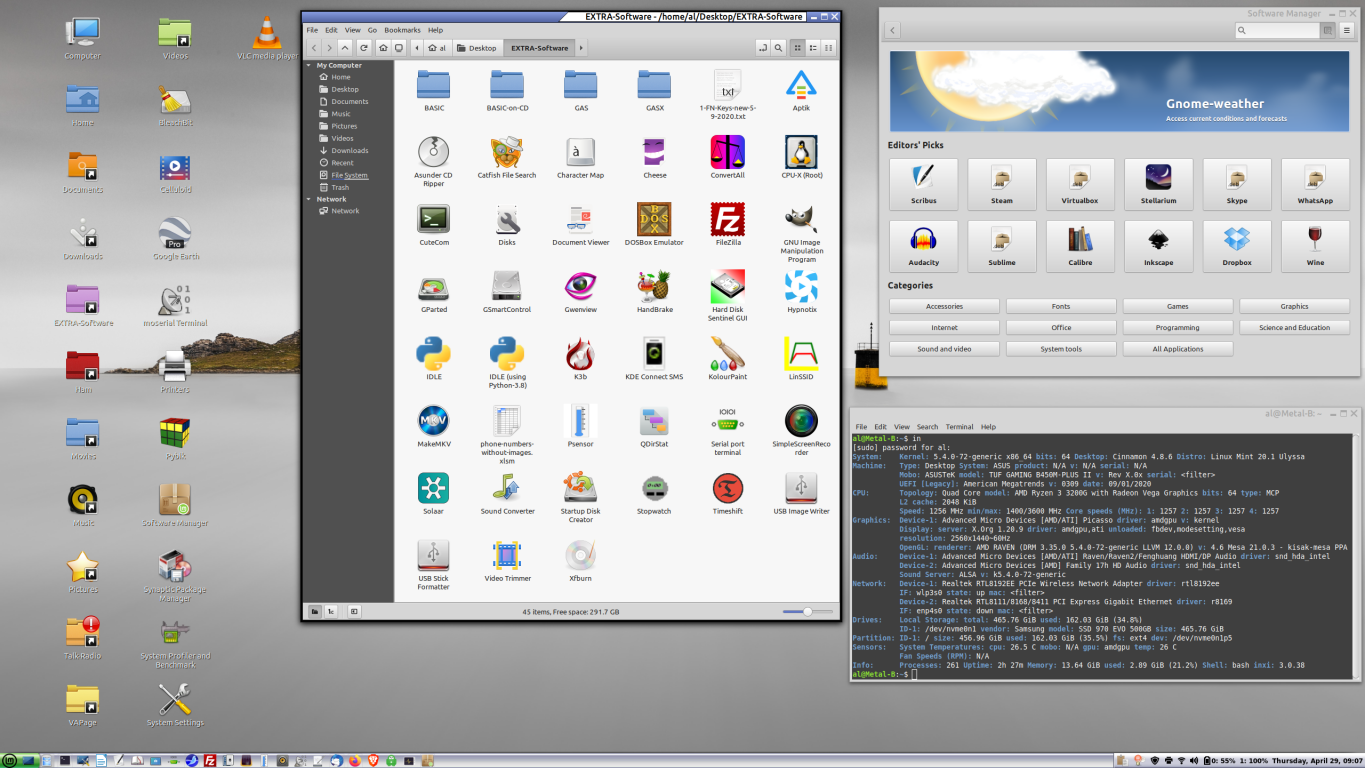Go back in the Software Manager
Image resolution: width=1365 pixels, height=768 pixels.
click(x=893, y=31)
